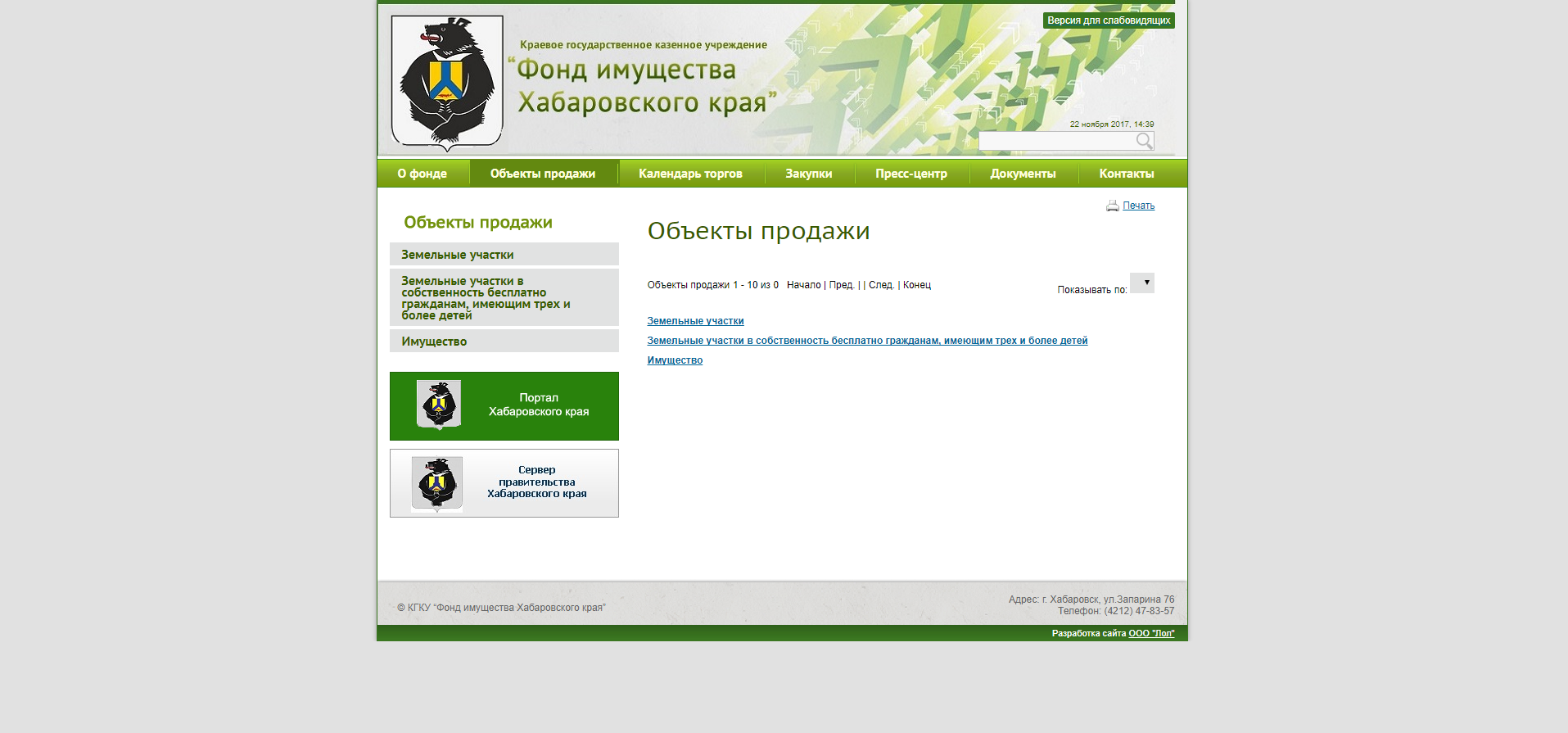
Task: Click the printer icon next to Печать
Action: coord(1112,206)
